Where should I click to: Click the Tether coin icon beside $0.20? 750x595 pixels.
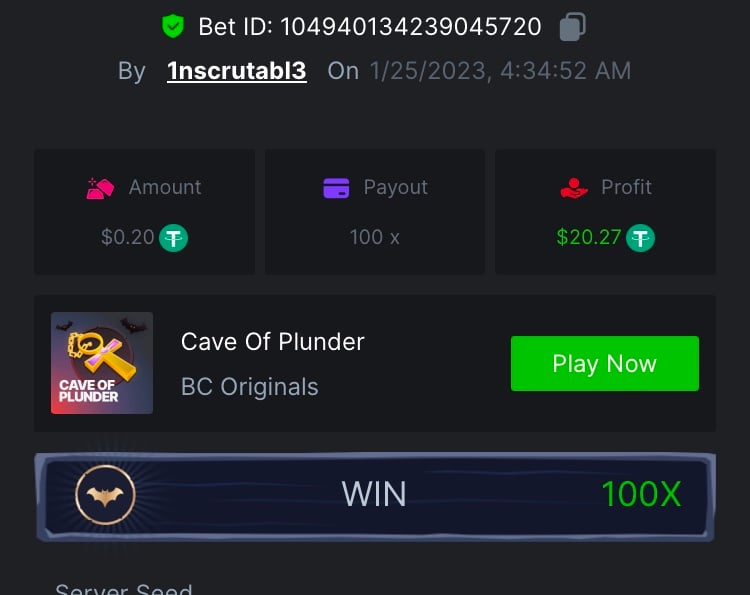[173, 238]
